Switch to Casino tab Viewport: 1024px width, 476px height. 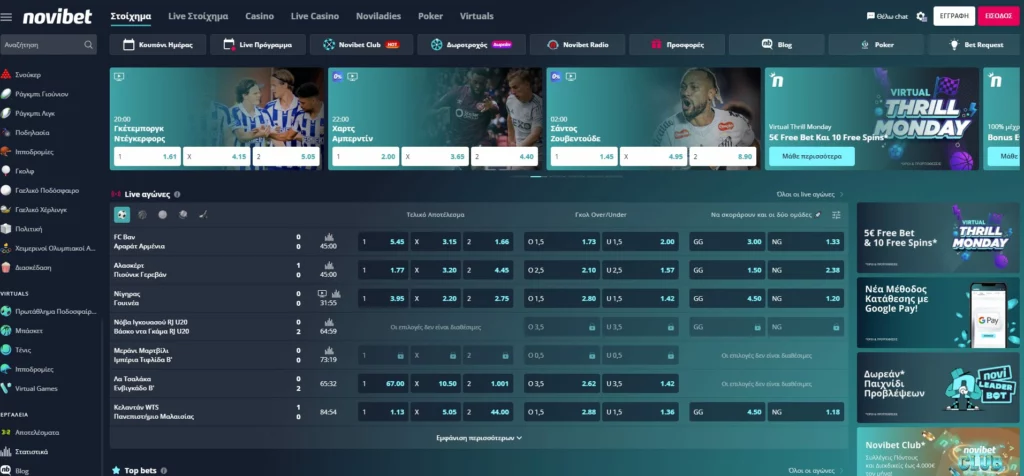point(259,16)
